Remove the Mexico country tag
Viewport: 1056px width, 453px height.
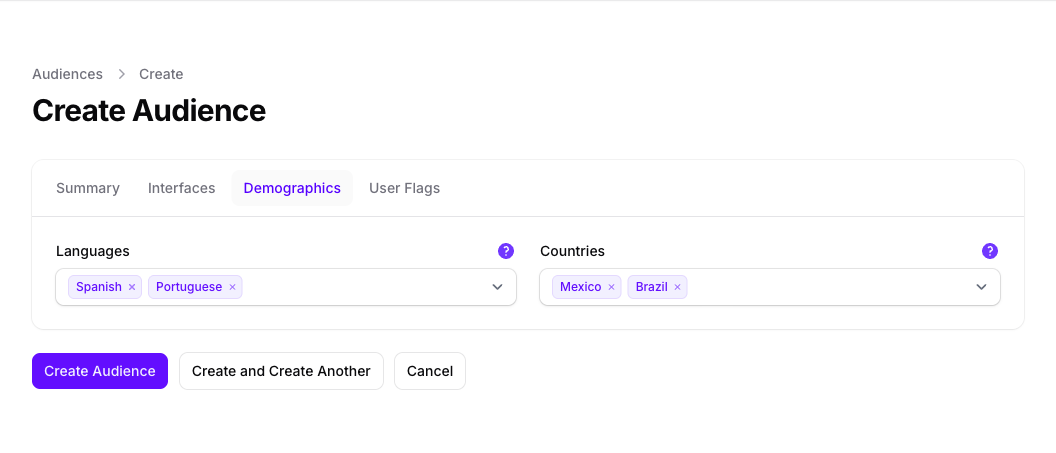point(612,287)
